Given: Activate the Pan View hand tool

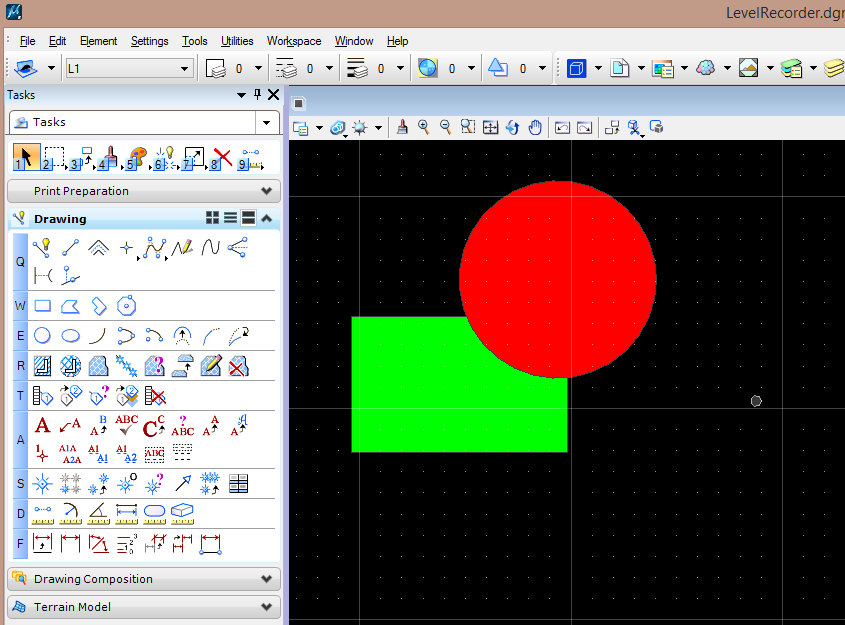Looking at the screenshot, I should [x=535, y=127].
